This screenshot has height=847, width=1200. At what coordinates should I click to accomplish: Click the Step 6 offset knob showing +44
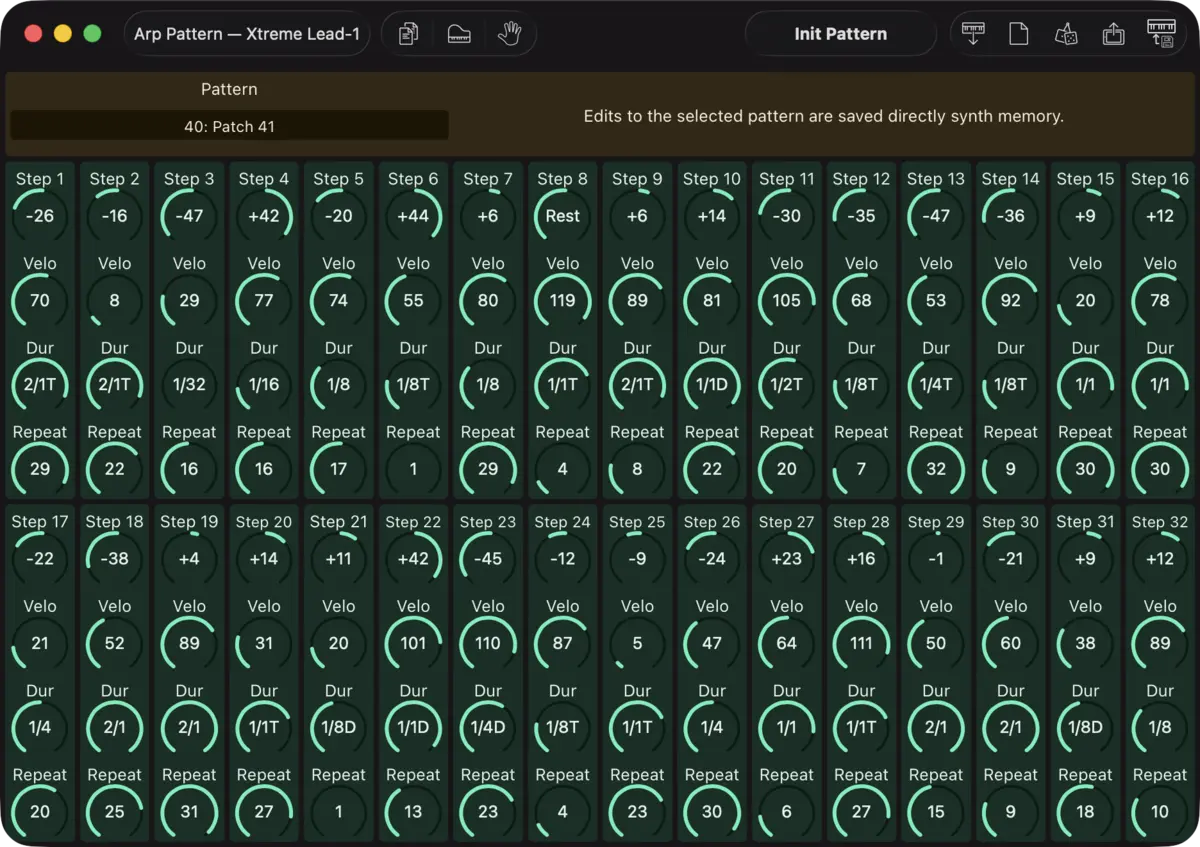coord(413,216)
